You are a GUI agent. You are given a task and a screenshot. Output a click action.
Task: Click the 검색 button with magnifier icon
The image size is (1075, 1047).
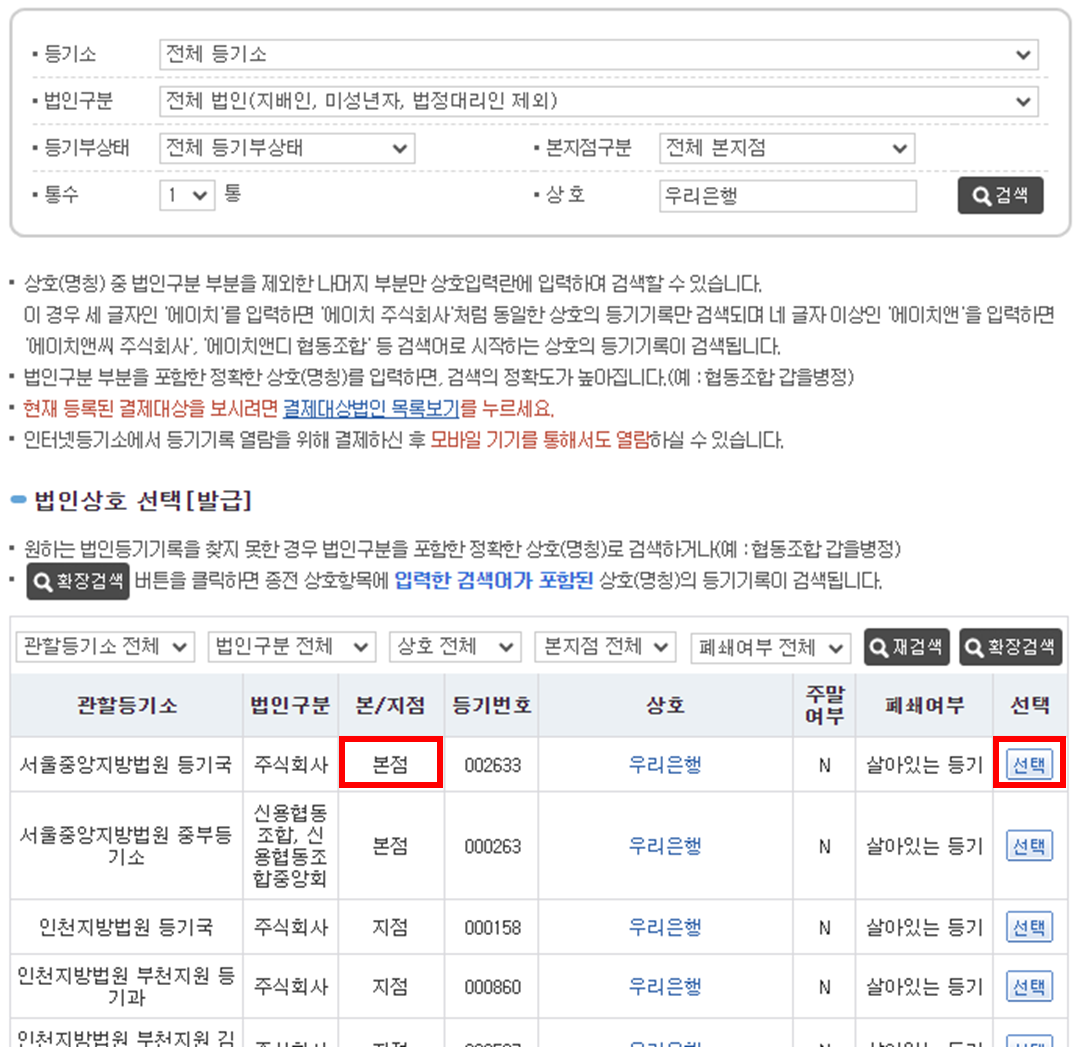[1000, 196]
